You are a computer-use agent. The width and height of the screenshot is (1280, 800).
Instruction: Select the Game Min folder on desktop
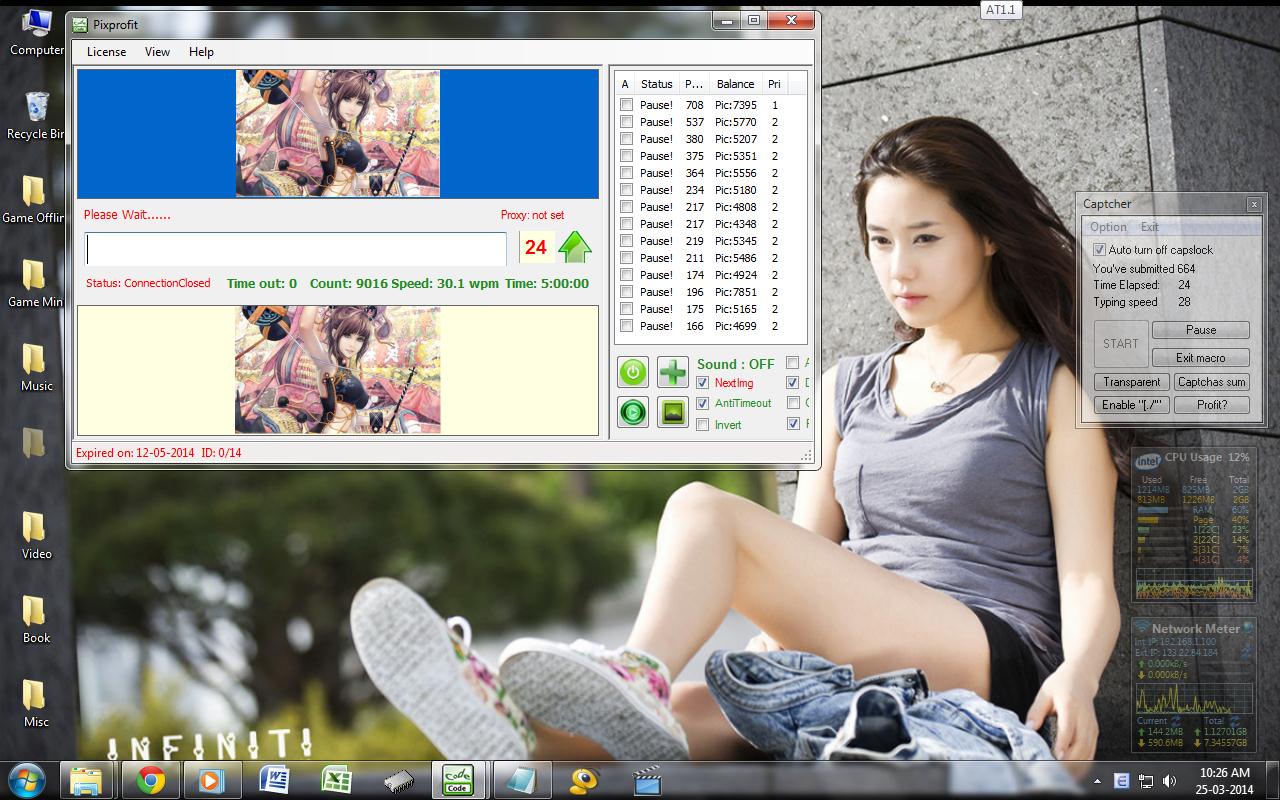tap(35, 284)
